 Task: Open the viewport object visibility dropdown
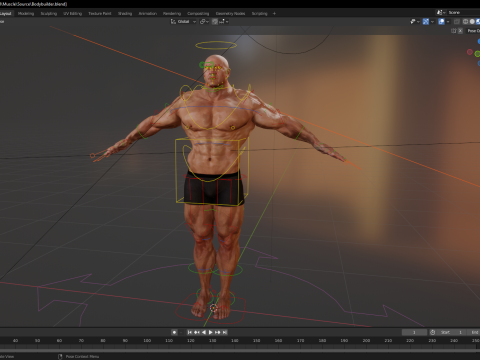pyautogui.click(x=415, y=21)
